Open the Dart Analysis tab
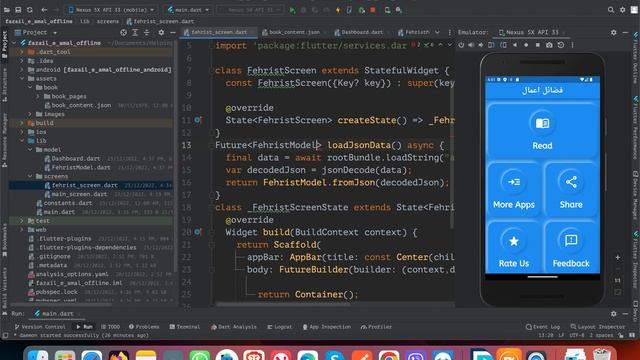The image size is (640, 360). point(234,327)
